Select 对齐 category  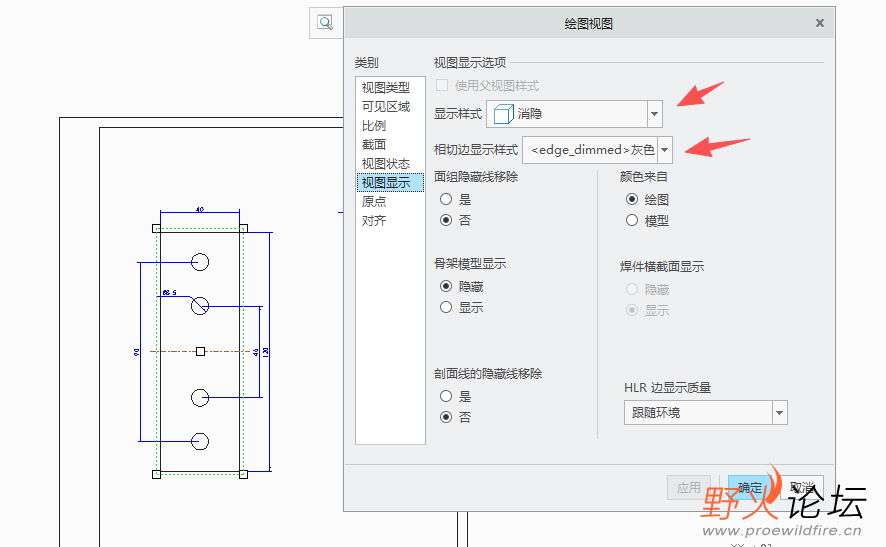374,220
